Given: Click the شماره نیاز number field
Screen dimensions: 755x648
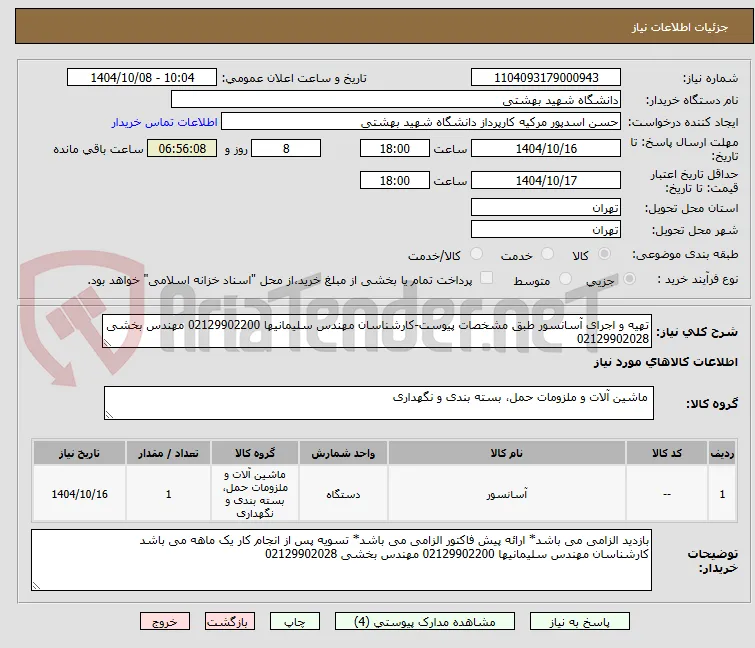Looking at the screenshot, I should (x=546, y=78).
